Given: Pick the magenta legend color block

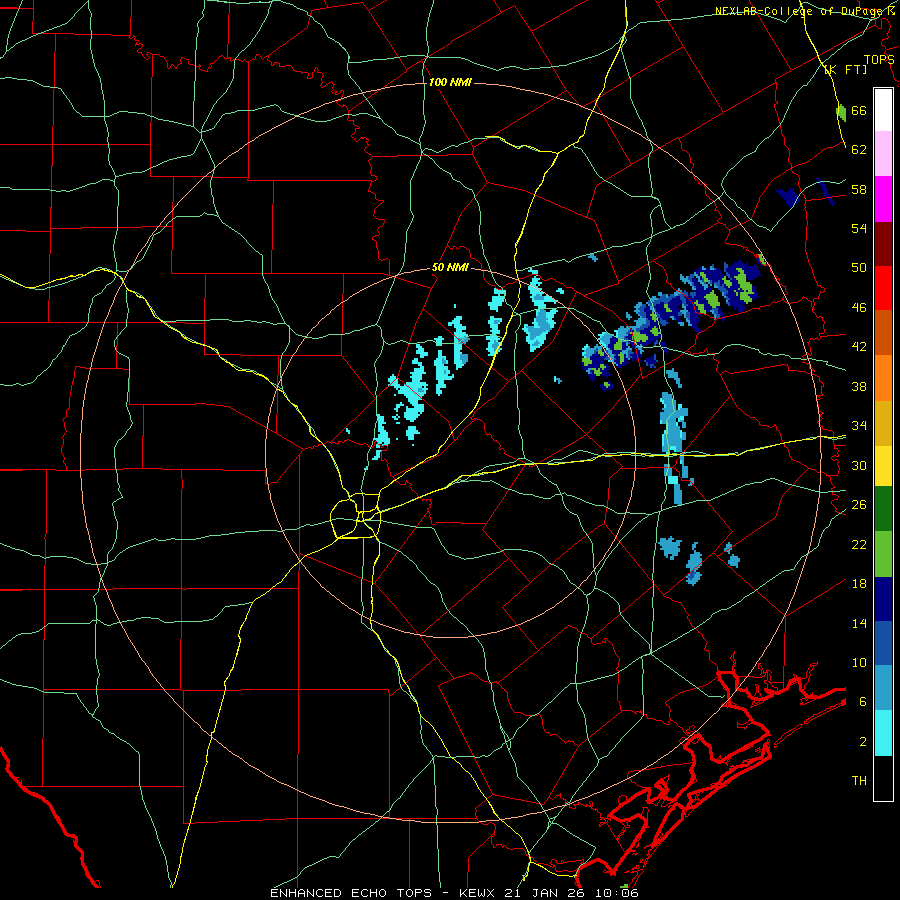Looking at the screenshot, I should (883, 199).
